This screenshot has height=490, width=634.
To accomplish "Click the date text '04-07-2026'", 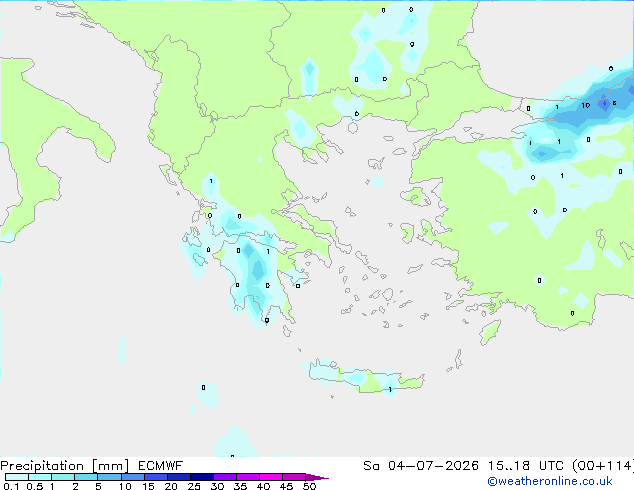I will [x=433, y=466].
